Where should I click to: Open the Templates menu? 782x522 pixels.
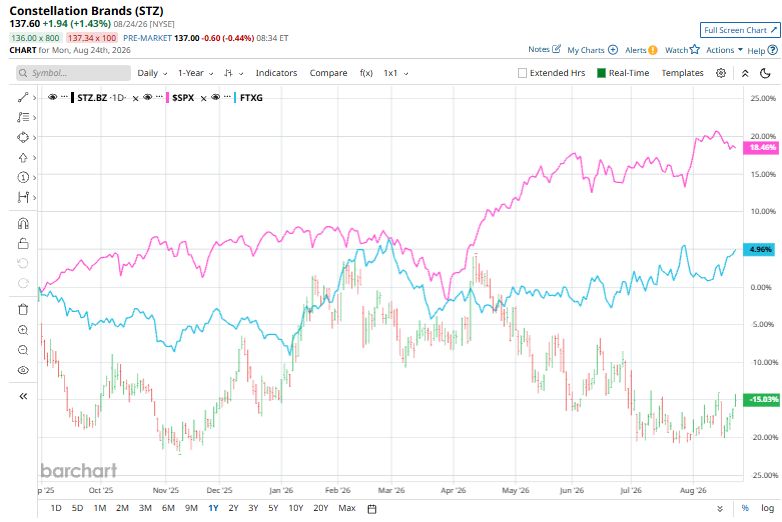point(682,73)
